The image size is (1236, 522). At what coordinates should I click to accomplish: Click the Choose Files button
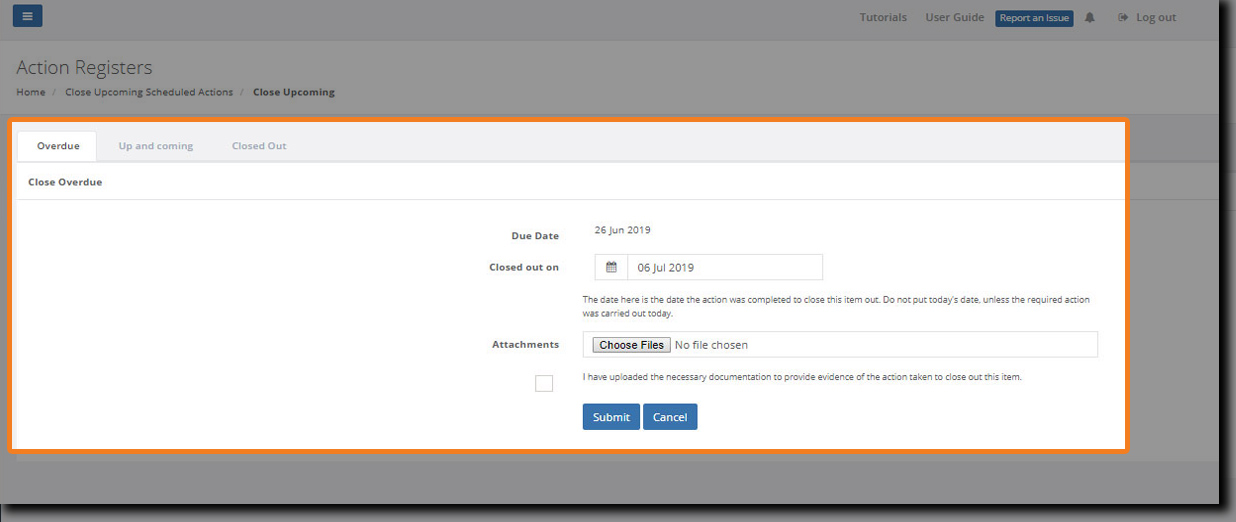pos(632,345)
